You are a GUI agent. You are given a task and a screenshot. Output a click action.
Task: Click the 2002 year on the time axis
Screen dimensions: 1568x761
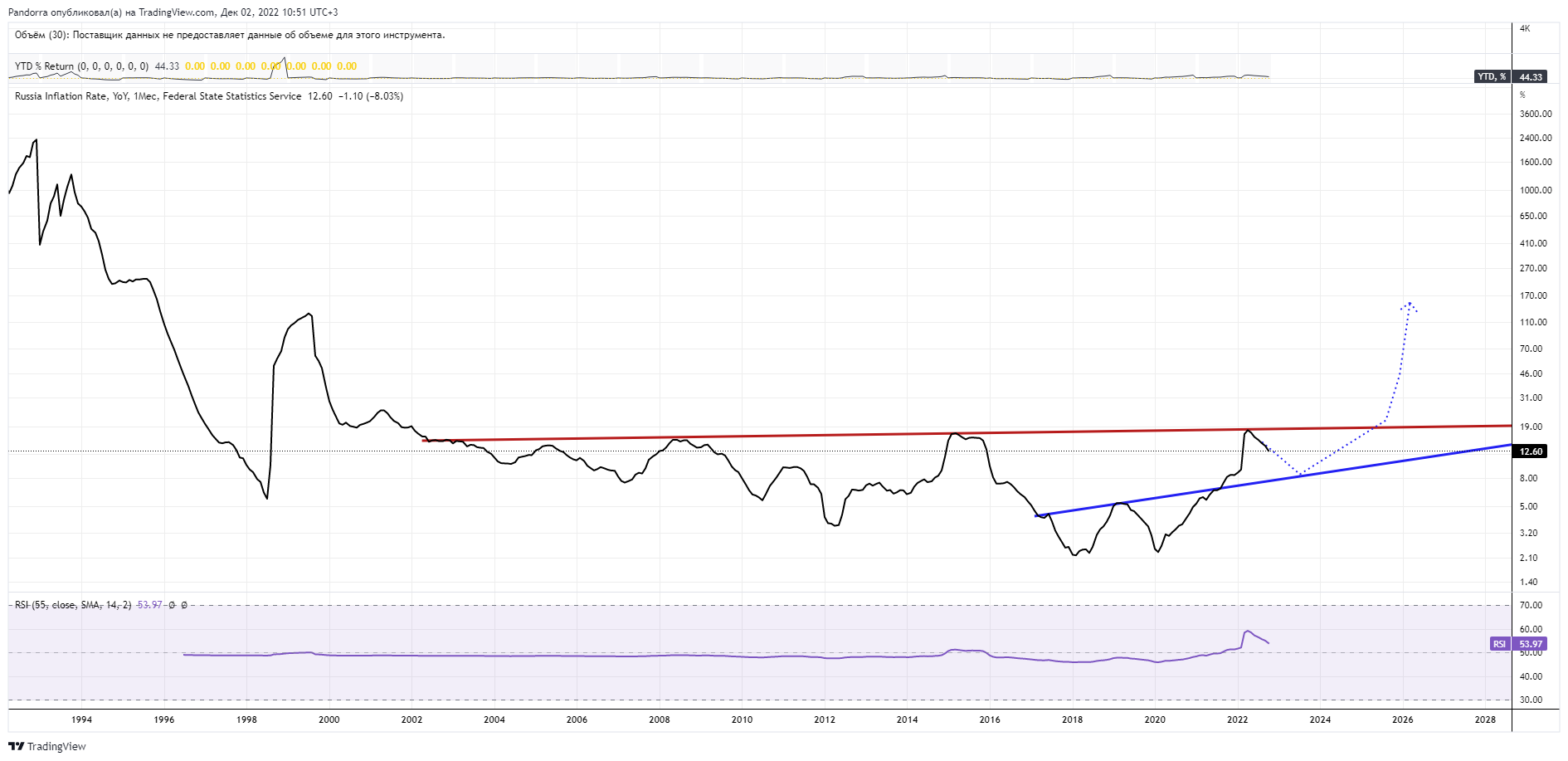pos(411,720)
